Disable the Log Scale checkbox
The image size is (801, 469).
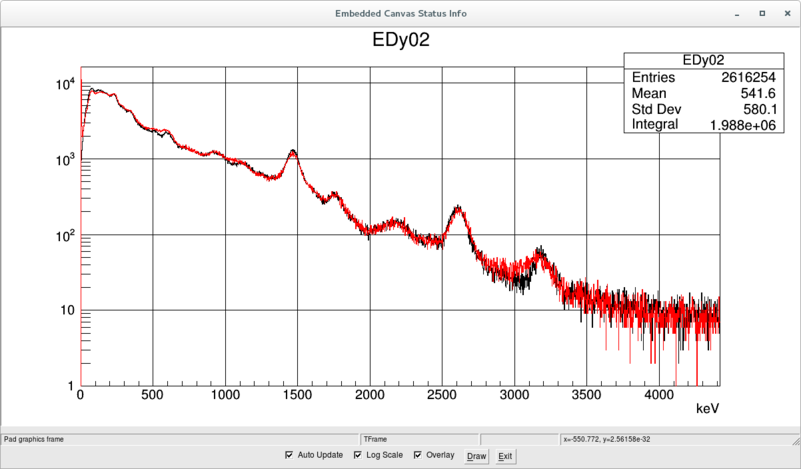(x=358, y=455)
